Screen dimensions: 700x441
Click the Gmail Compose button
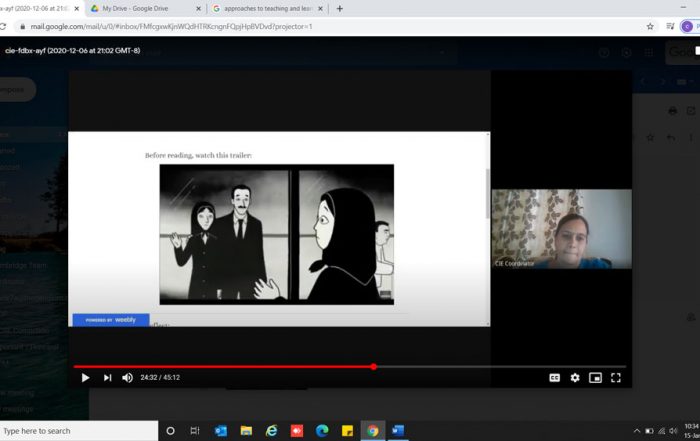pyautogui.click(x=17, y=89)
